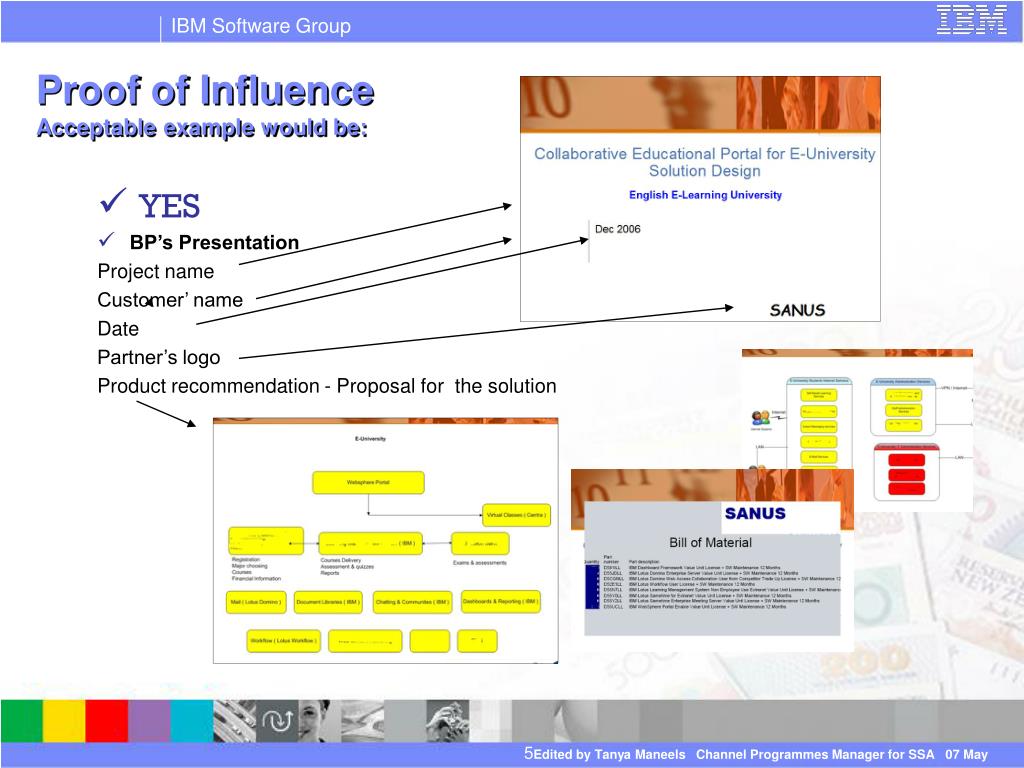The image size is (1024, 768).
Task: Click the black SANUS logo on title slide
Action: tap(797, 310)
